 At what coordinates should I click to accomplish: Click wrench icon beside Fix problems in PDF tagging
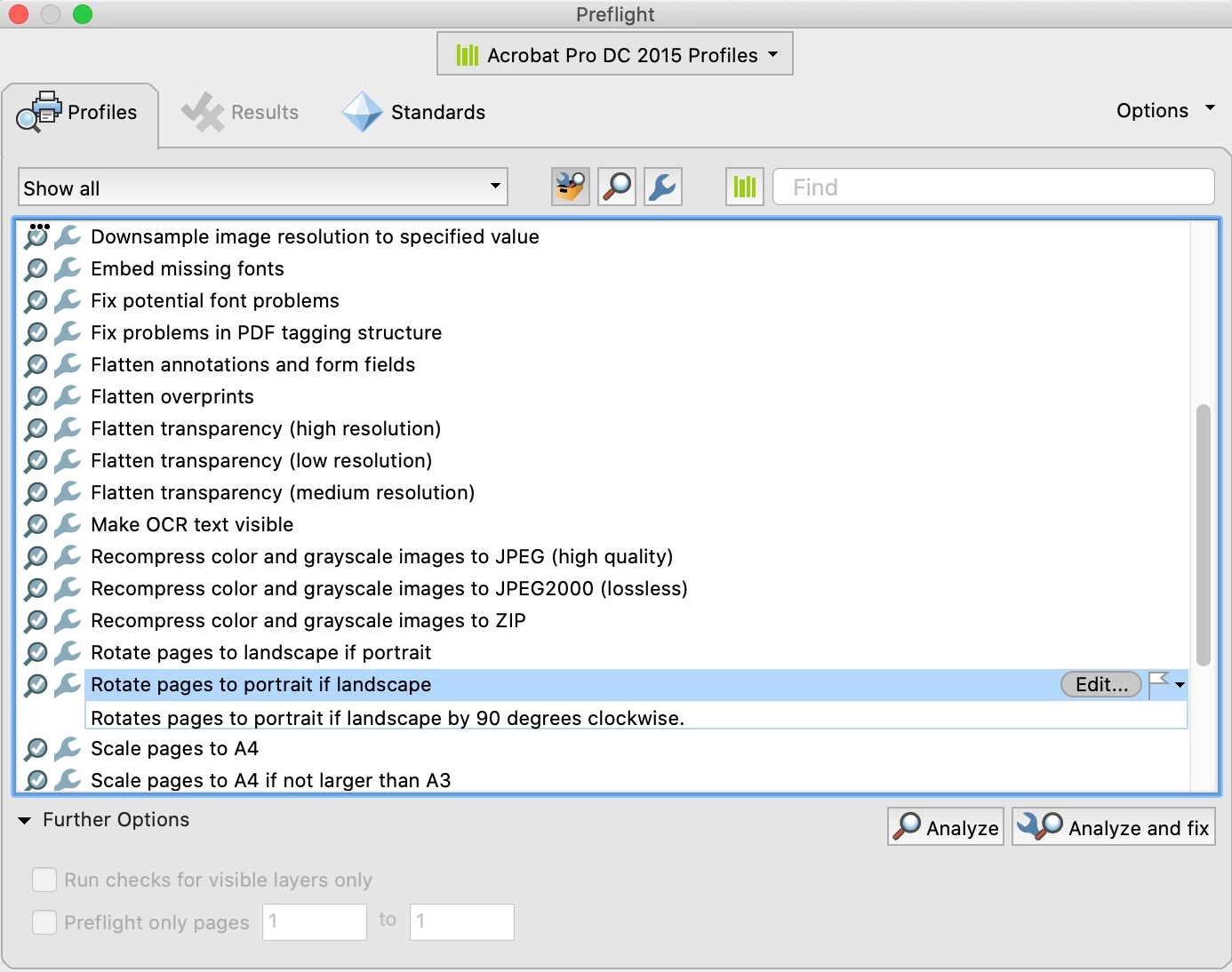pos(68,332)
